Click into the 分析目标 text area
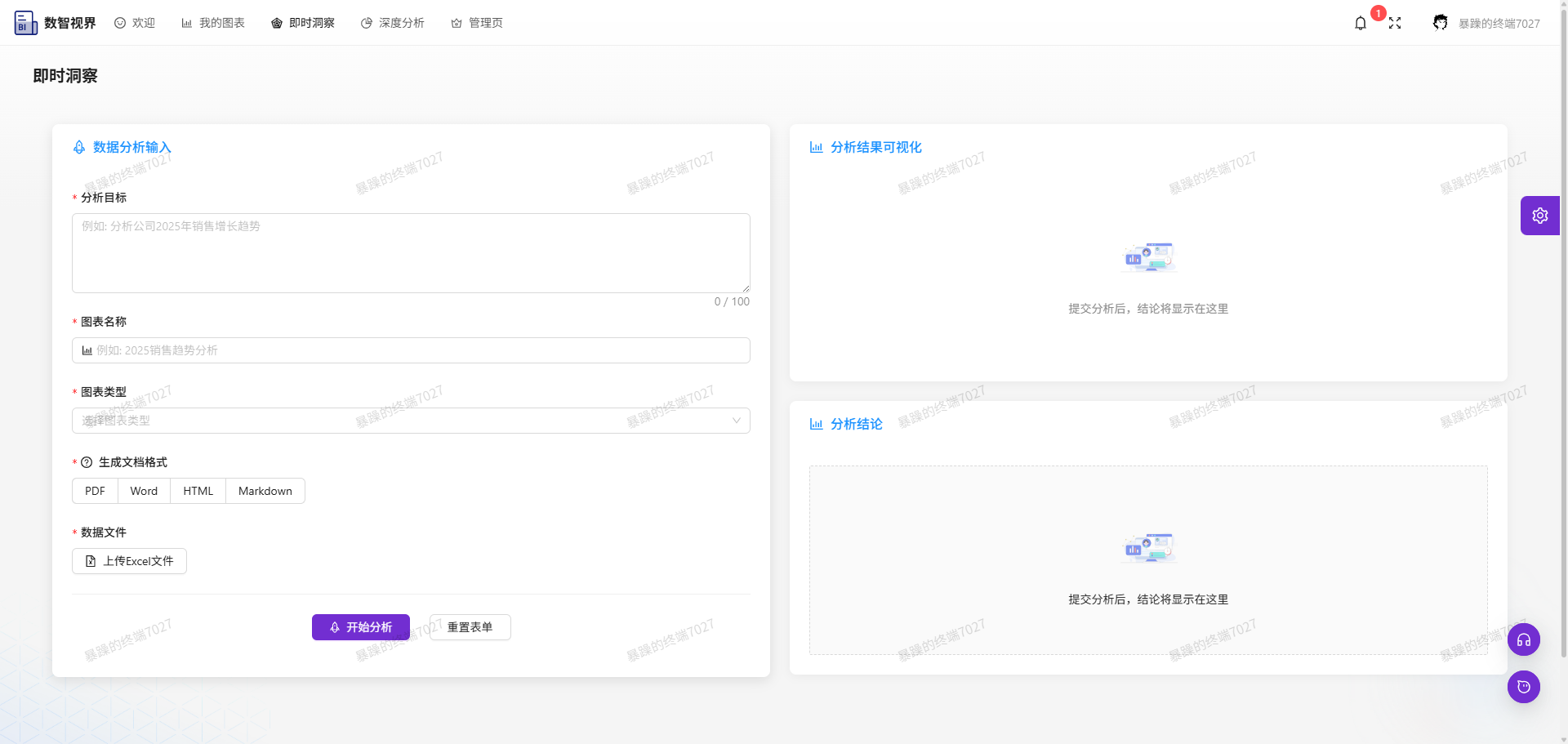 point(411,253)
